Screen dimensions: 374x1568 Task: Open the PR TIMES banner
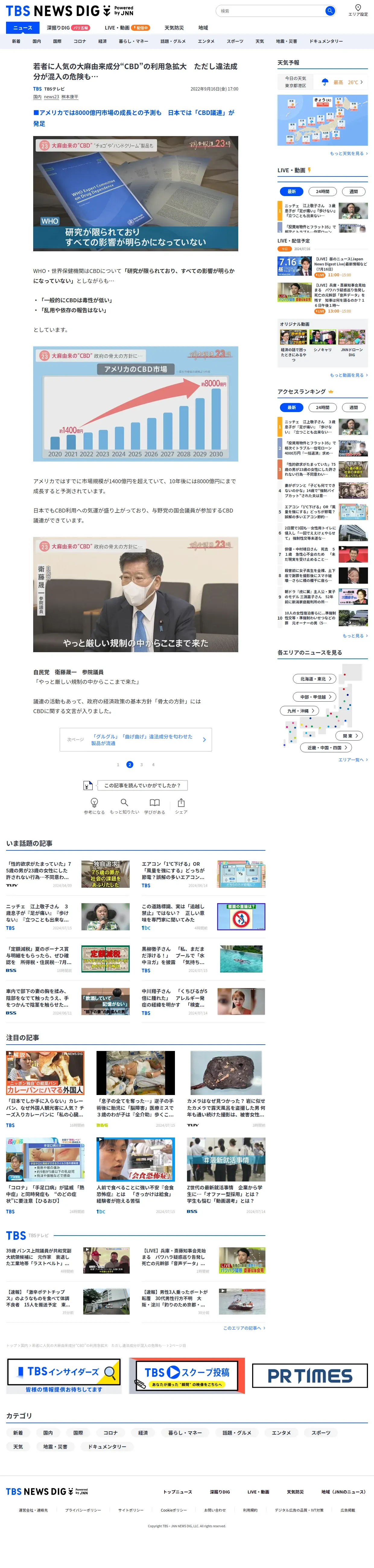(x=310, y=1376)
